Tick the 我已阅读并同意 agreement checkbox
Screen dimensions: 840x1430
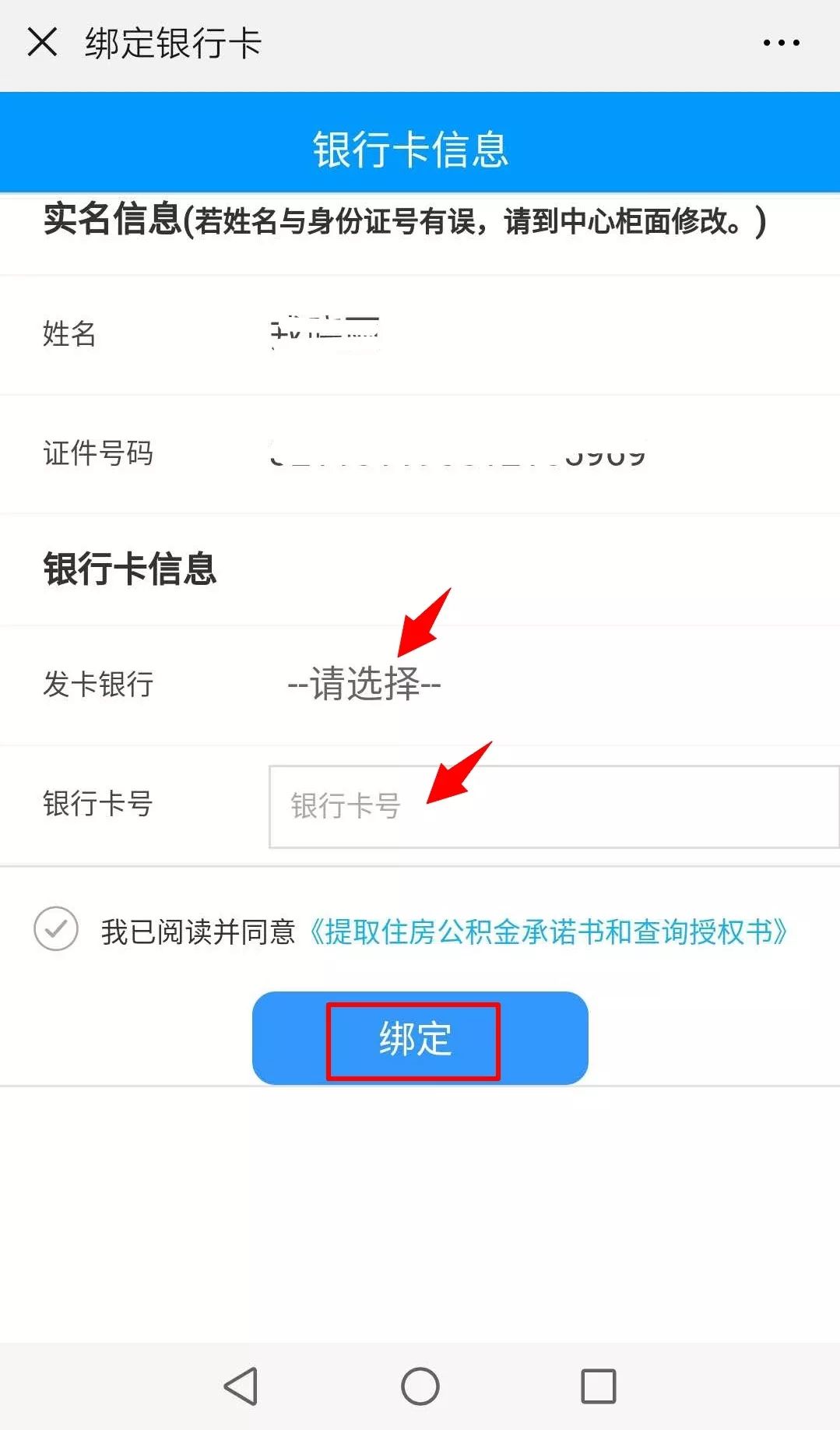56,928
